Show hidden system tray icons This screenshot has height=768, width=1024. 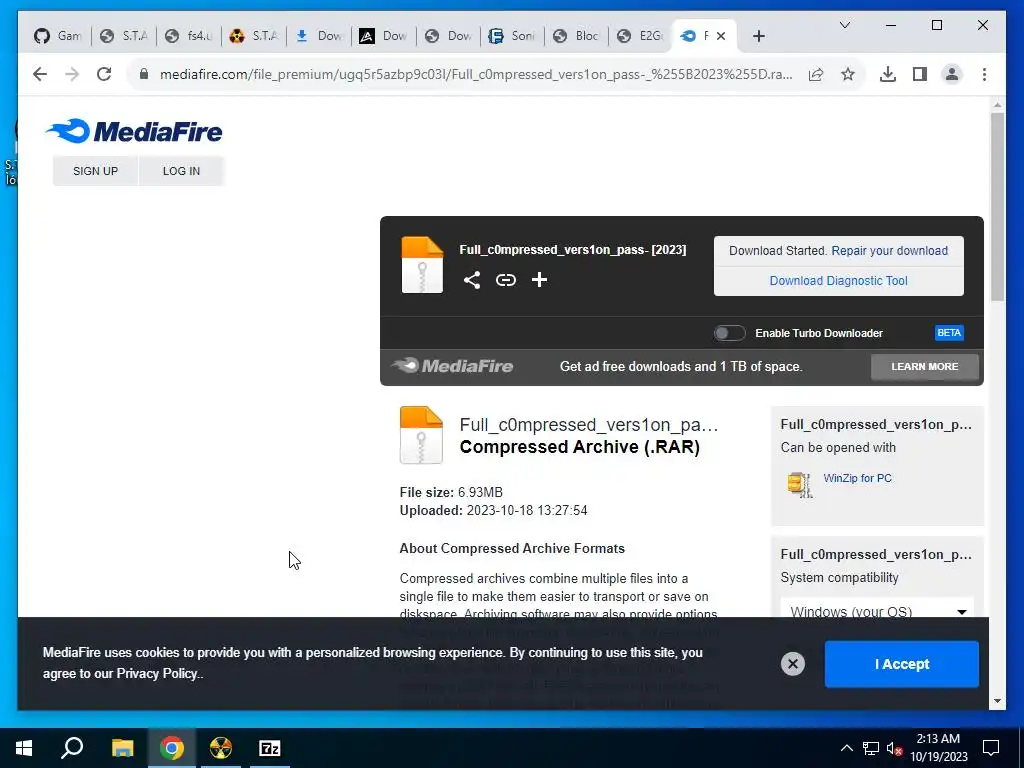(846, 748)
